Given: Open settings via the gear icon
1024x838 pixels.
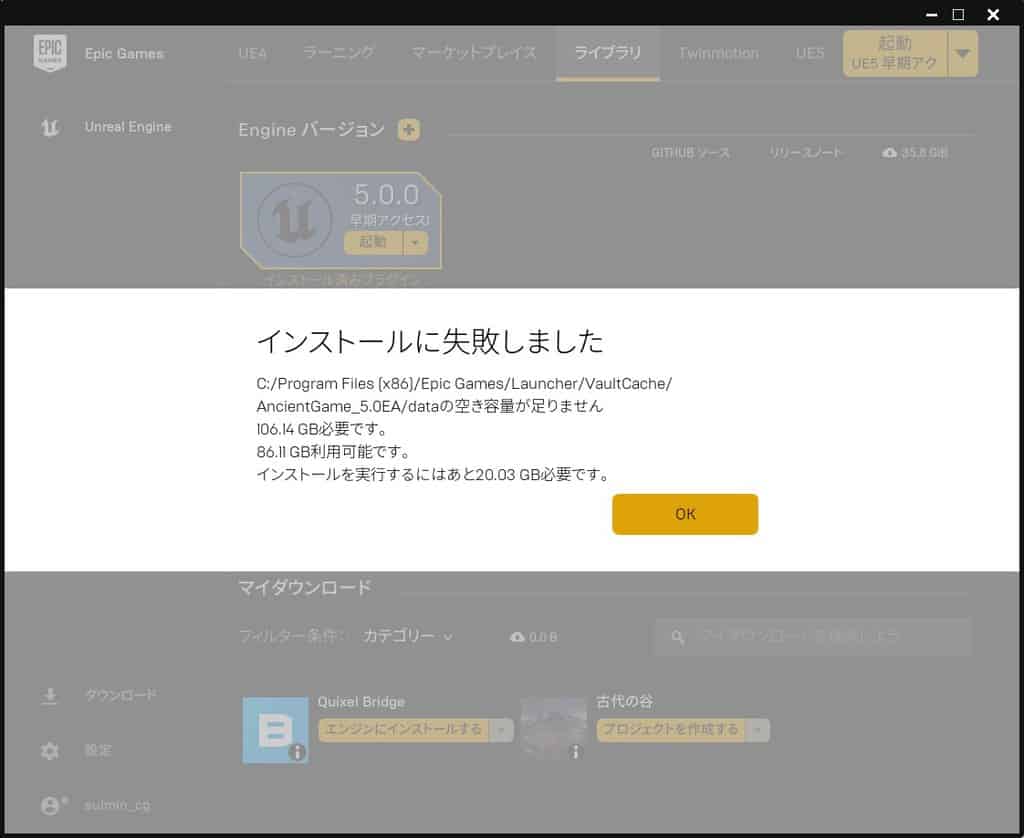Looking at the screenshot, I should 50,751.
